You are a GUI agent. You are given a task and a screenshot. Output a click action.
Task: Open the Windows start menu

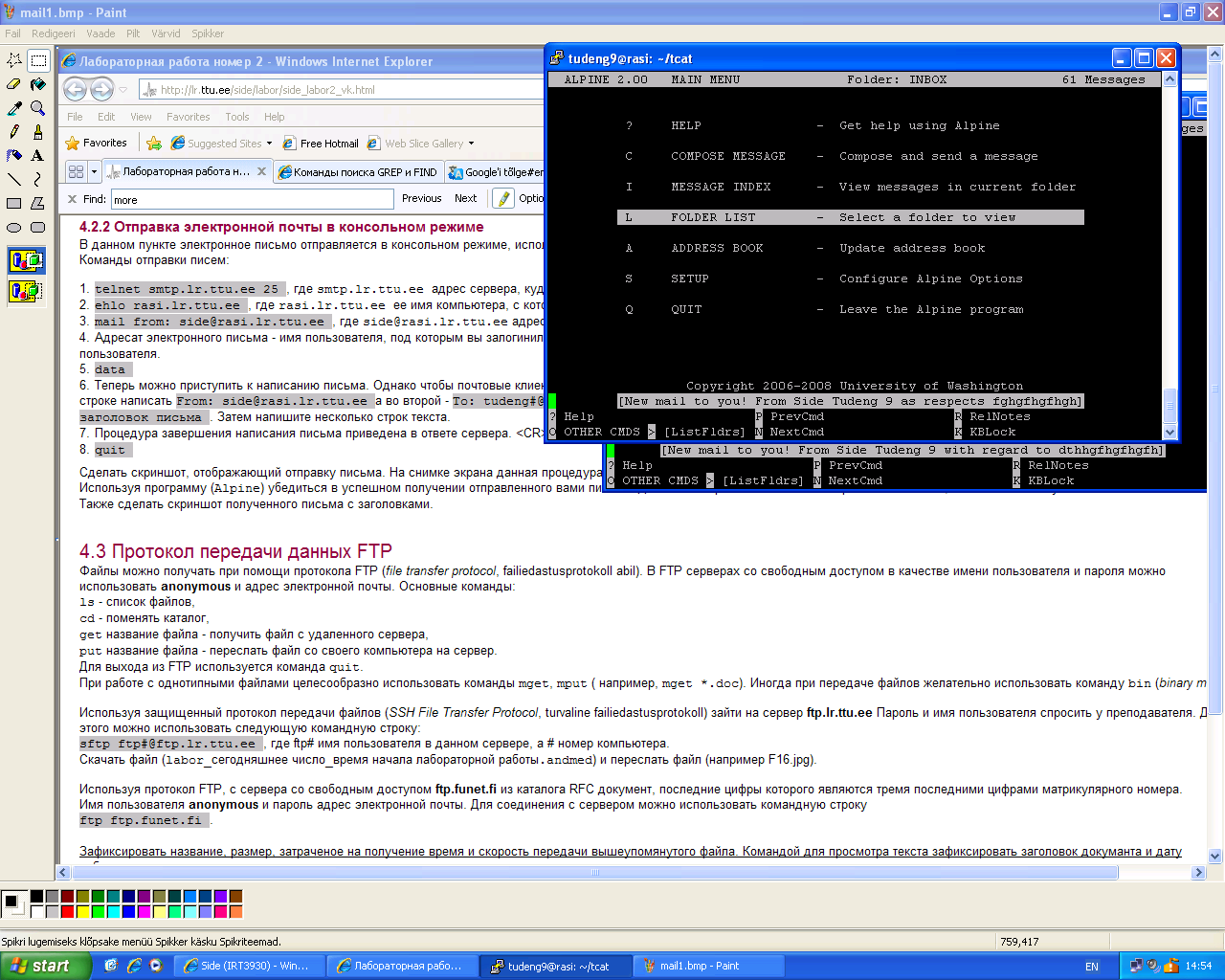(46, 966)
